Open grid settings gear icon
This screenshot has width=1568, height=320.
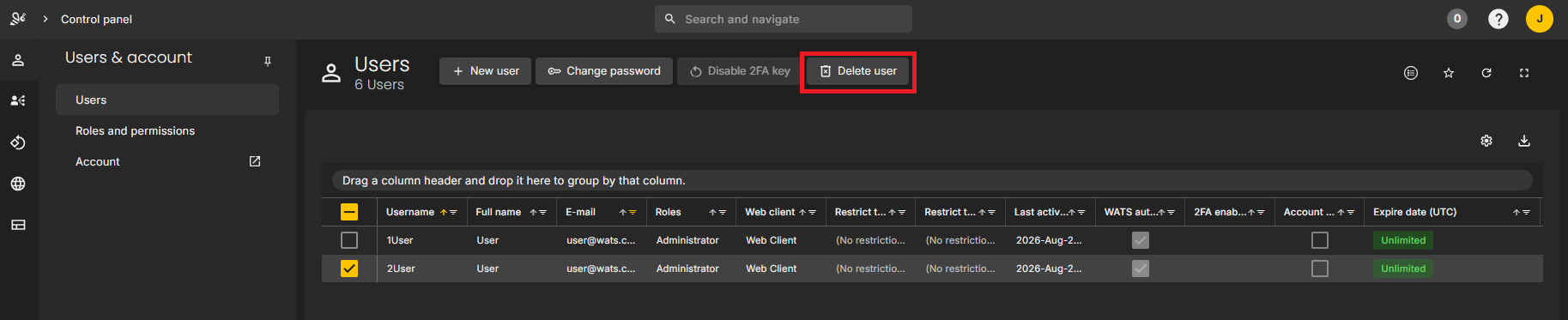1486,141
